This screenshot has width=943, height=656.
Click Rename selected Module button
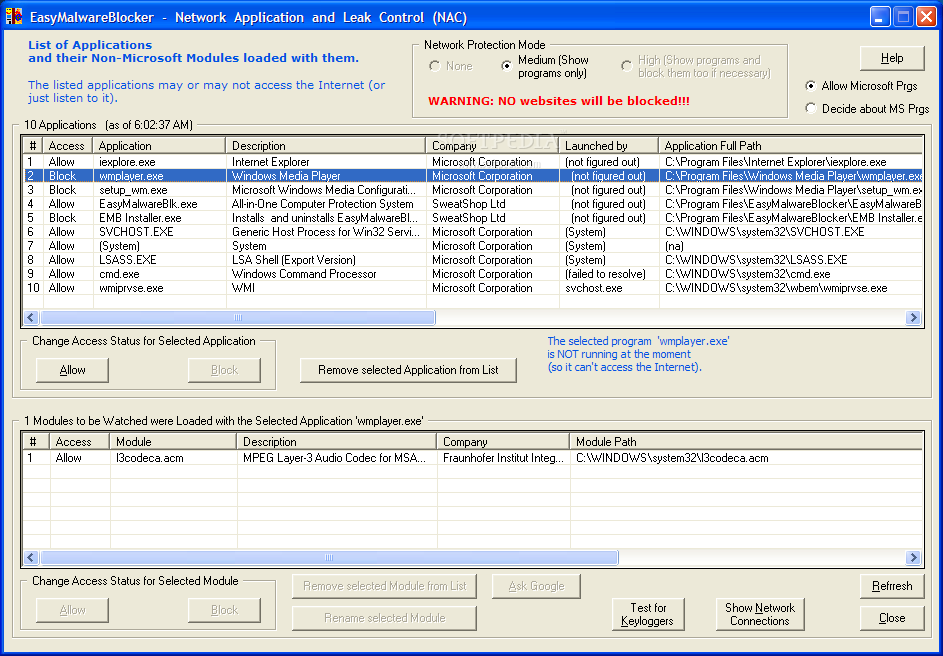tap(384, 618)
